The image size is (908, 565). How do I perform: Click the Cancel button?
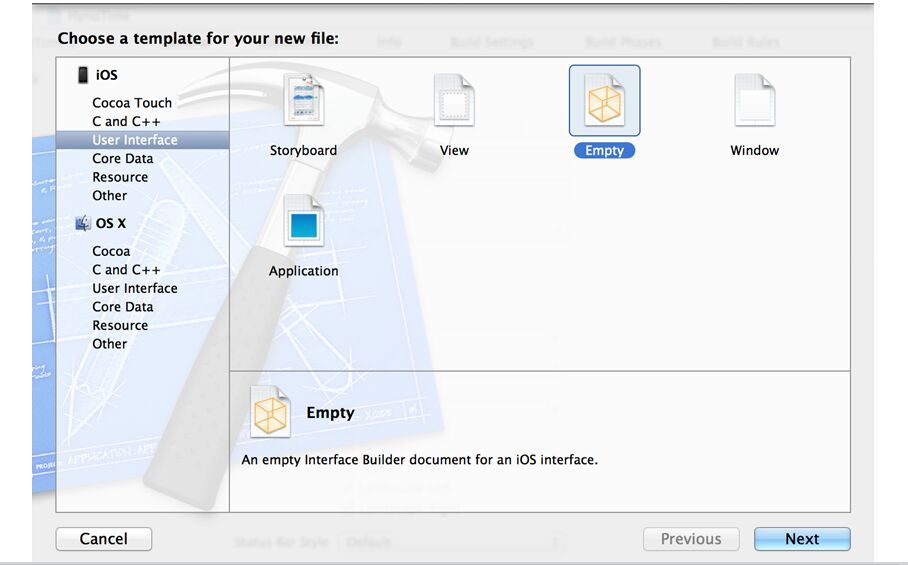click(104, 538)
